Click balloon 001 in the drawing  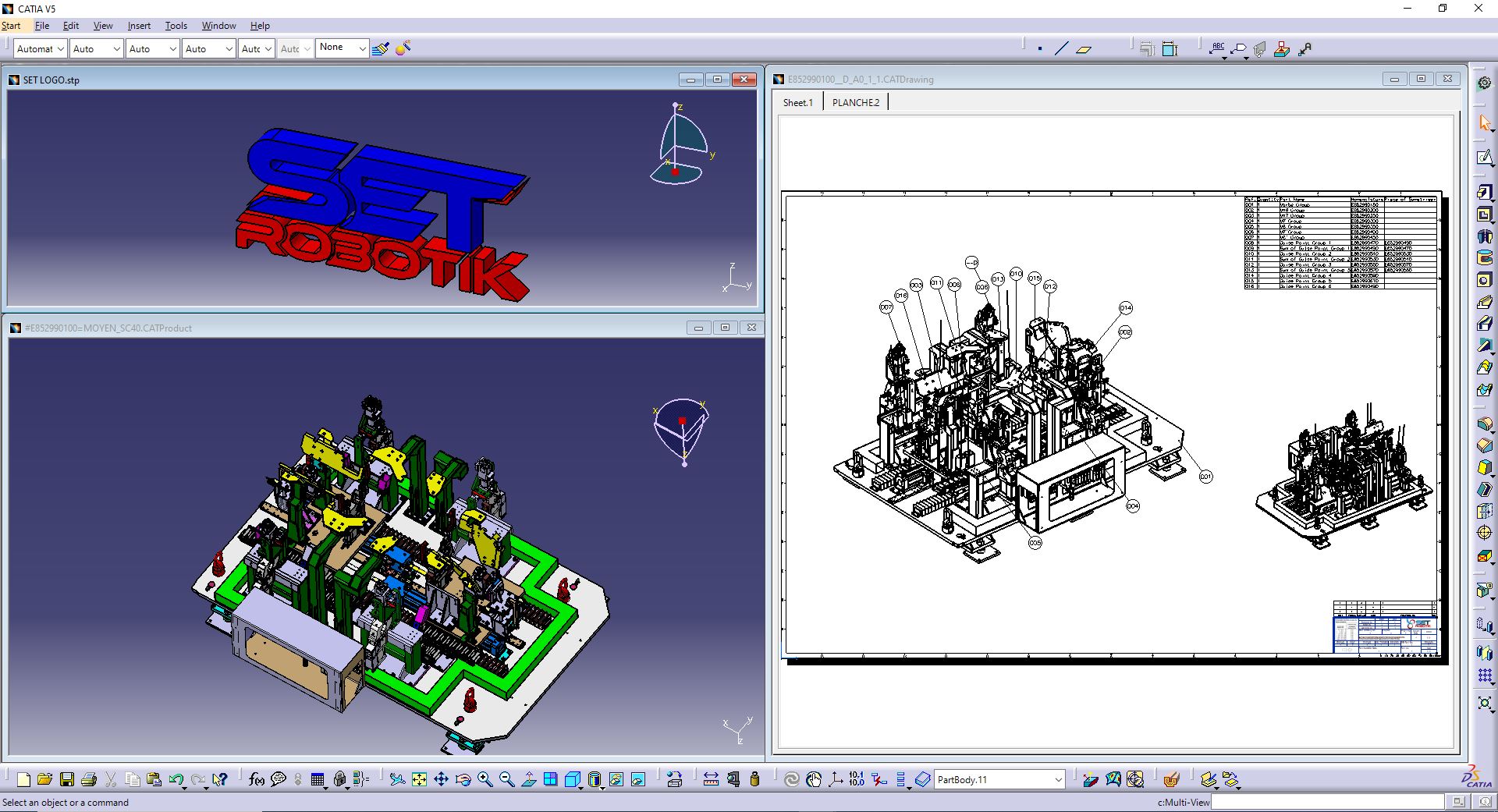pos(1205,477)
